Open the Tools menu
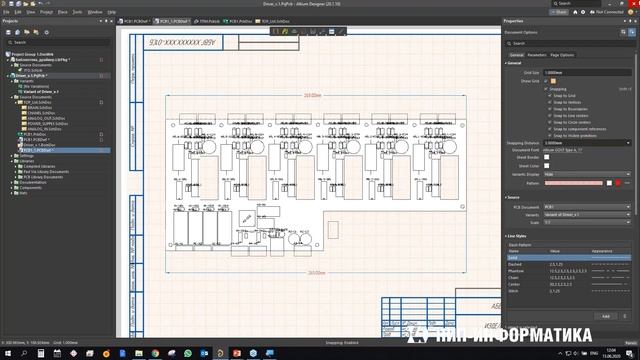This screenshot has height=360, width=640. [77, 12]
